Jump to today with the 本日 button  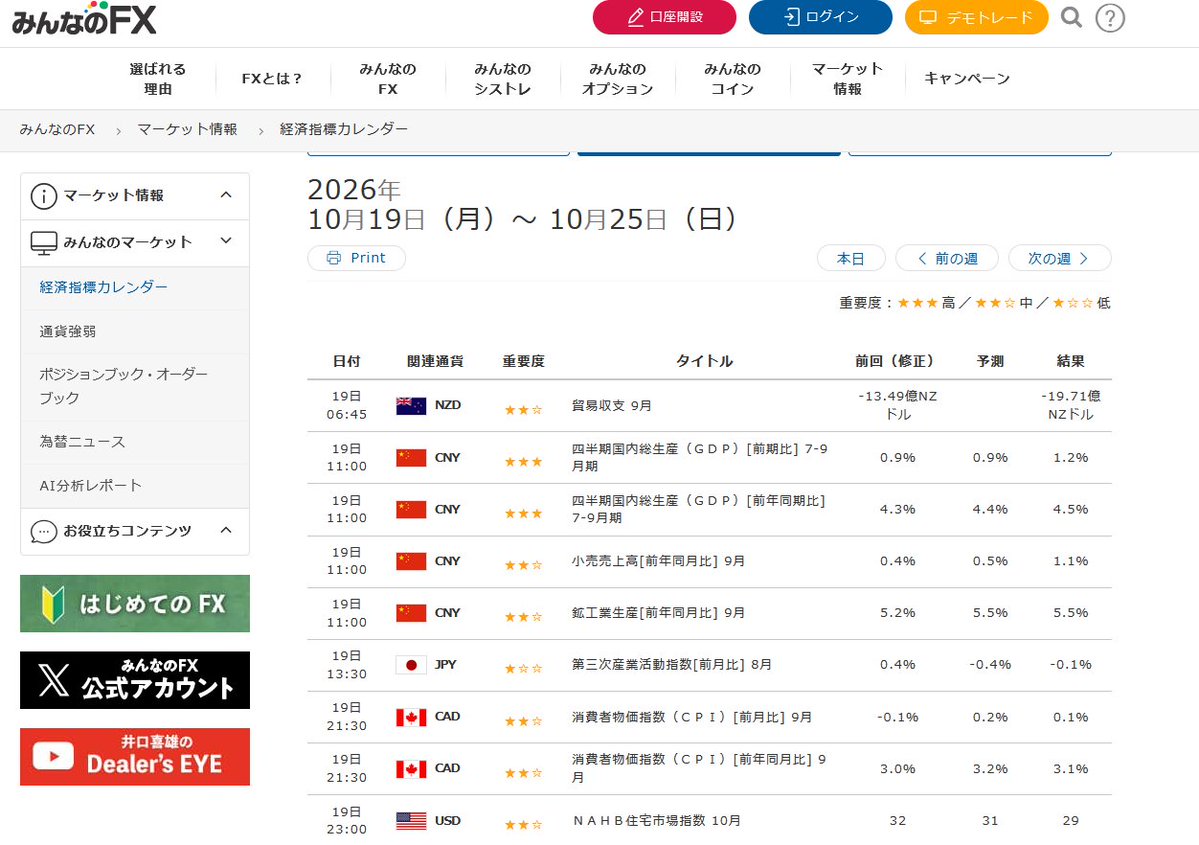click(x=851, y=258)
